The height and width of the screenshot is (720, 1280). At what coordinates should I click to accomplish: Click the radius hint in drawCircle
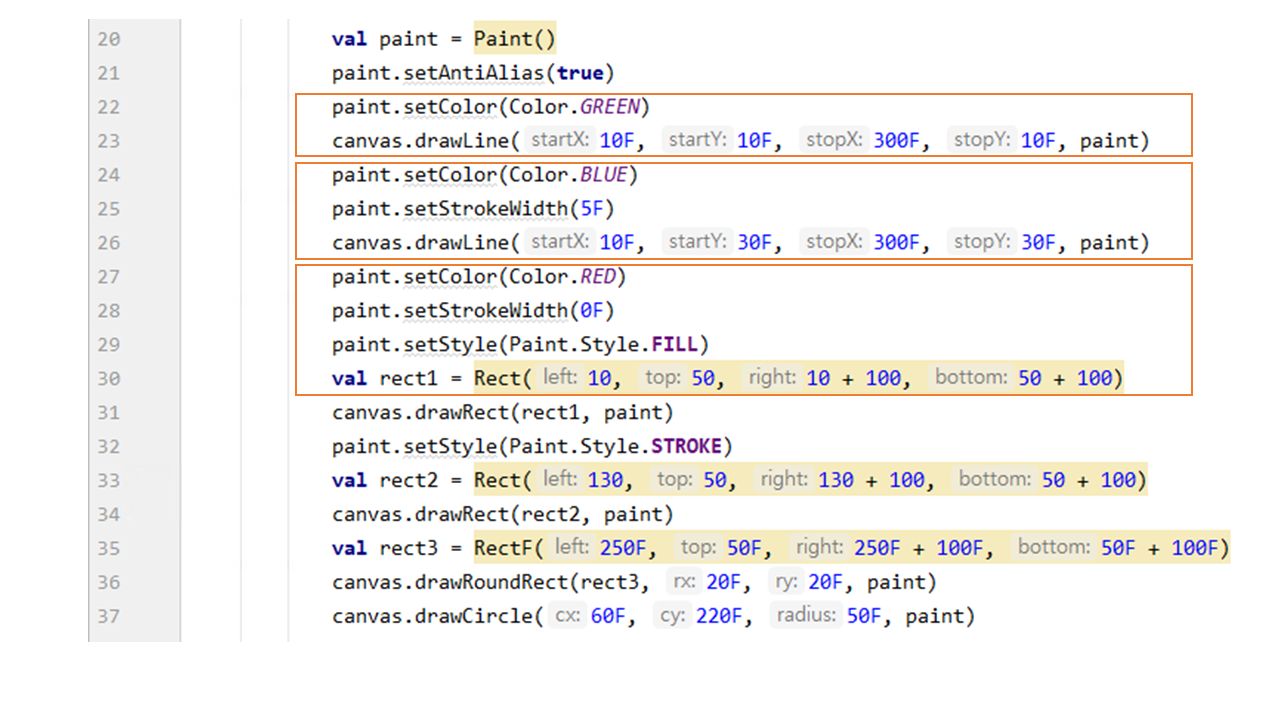[x=805, y=616]
